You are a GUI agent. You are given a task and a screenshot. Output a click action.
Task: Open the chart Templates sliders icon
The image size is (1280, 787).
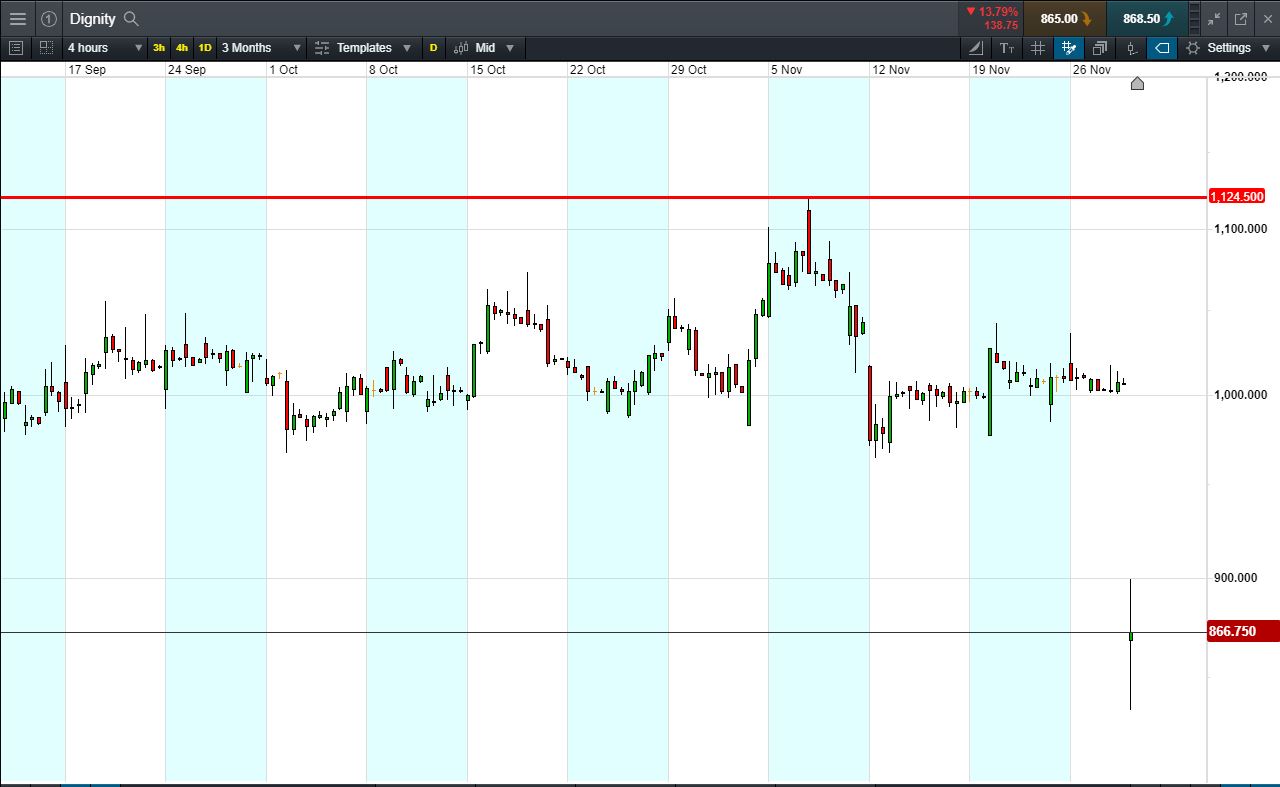coord(322,48)
